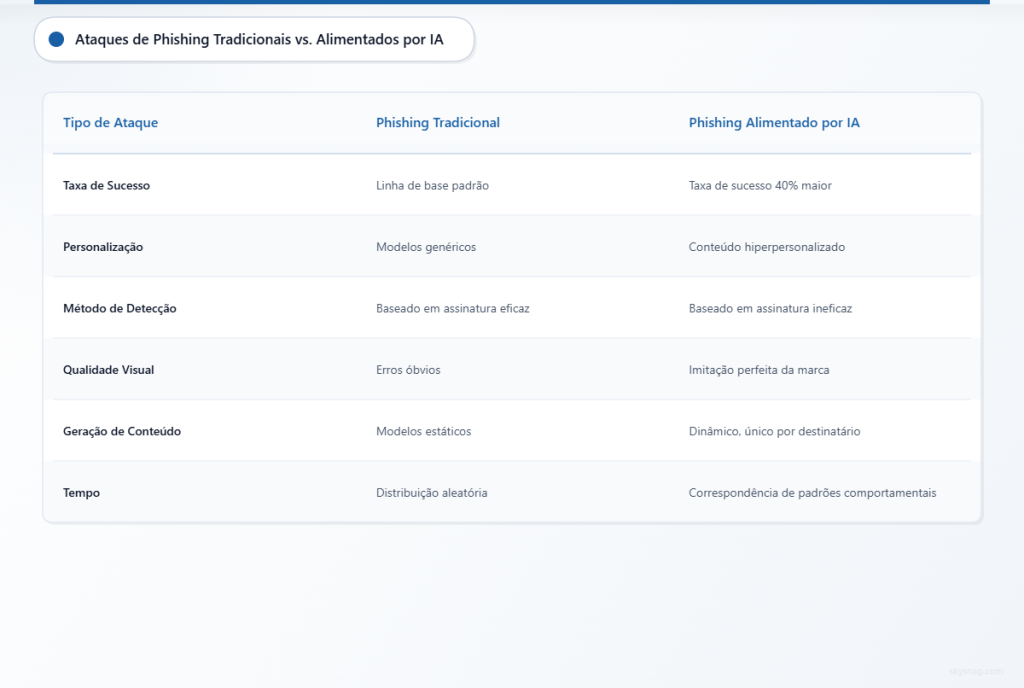Click the 'Baseado em assinatura ineficaz' cell

pos(770,308)
